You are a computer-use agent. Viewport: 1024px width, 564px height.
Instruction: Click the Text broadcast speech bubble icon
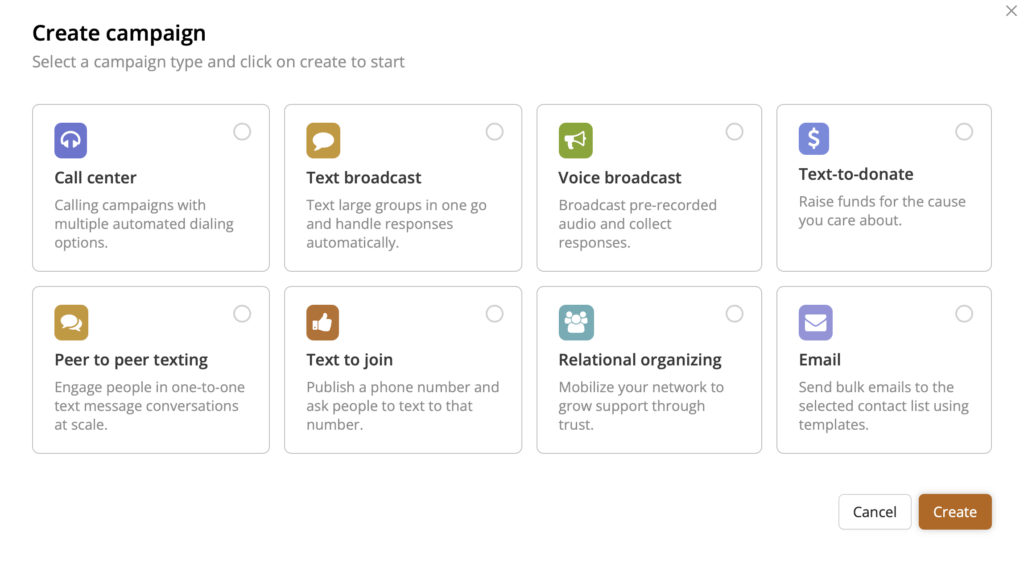323,141
